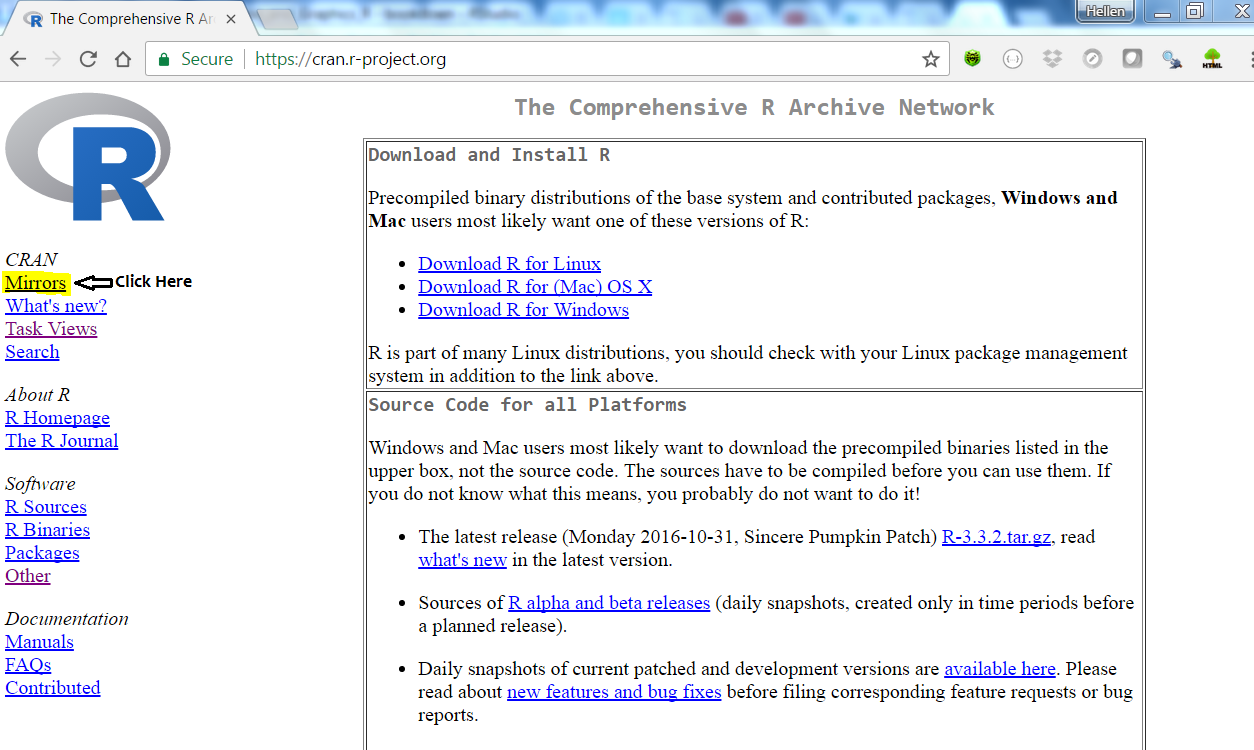The height and width of the screenshot is (750, 1254).
Task: Open the Task Views link
Action: click(51, 329)
